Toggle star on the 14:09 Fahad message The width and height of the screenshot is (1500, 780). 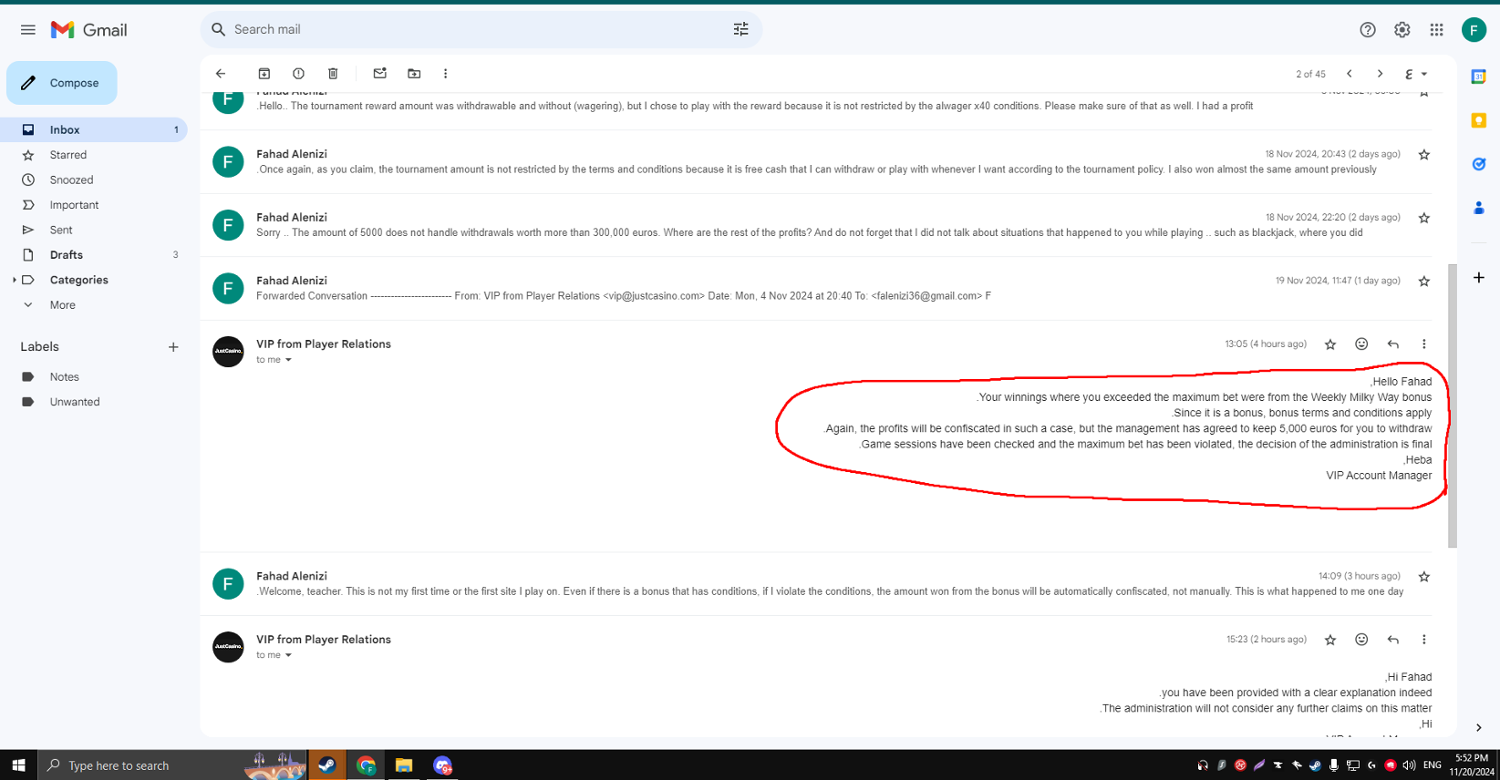pyautogui.click(x=1424, y=577)
